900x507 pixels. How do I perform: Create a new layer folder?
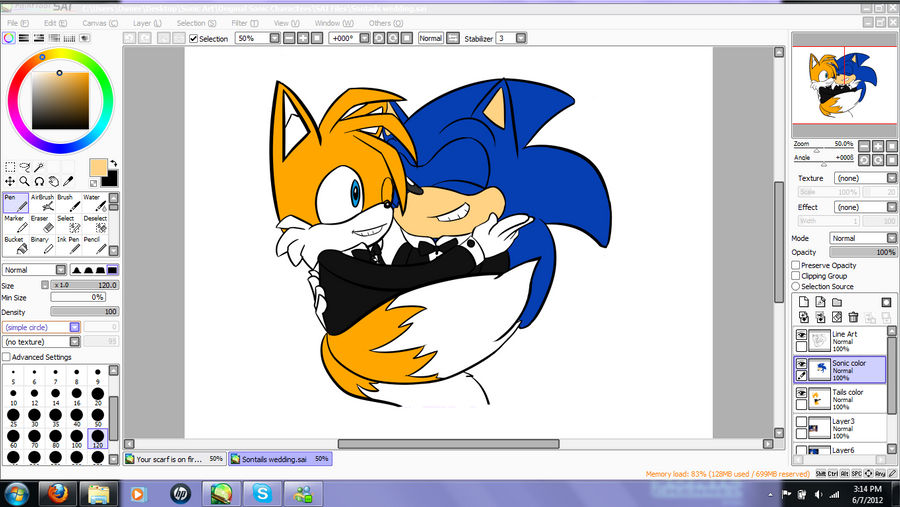(837, 302)
